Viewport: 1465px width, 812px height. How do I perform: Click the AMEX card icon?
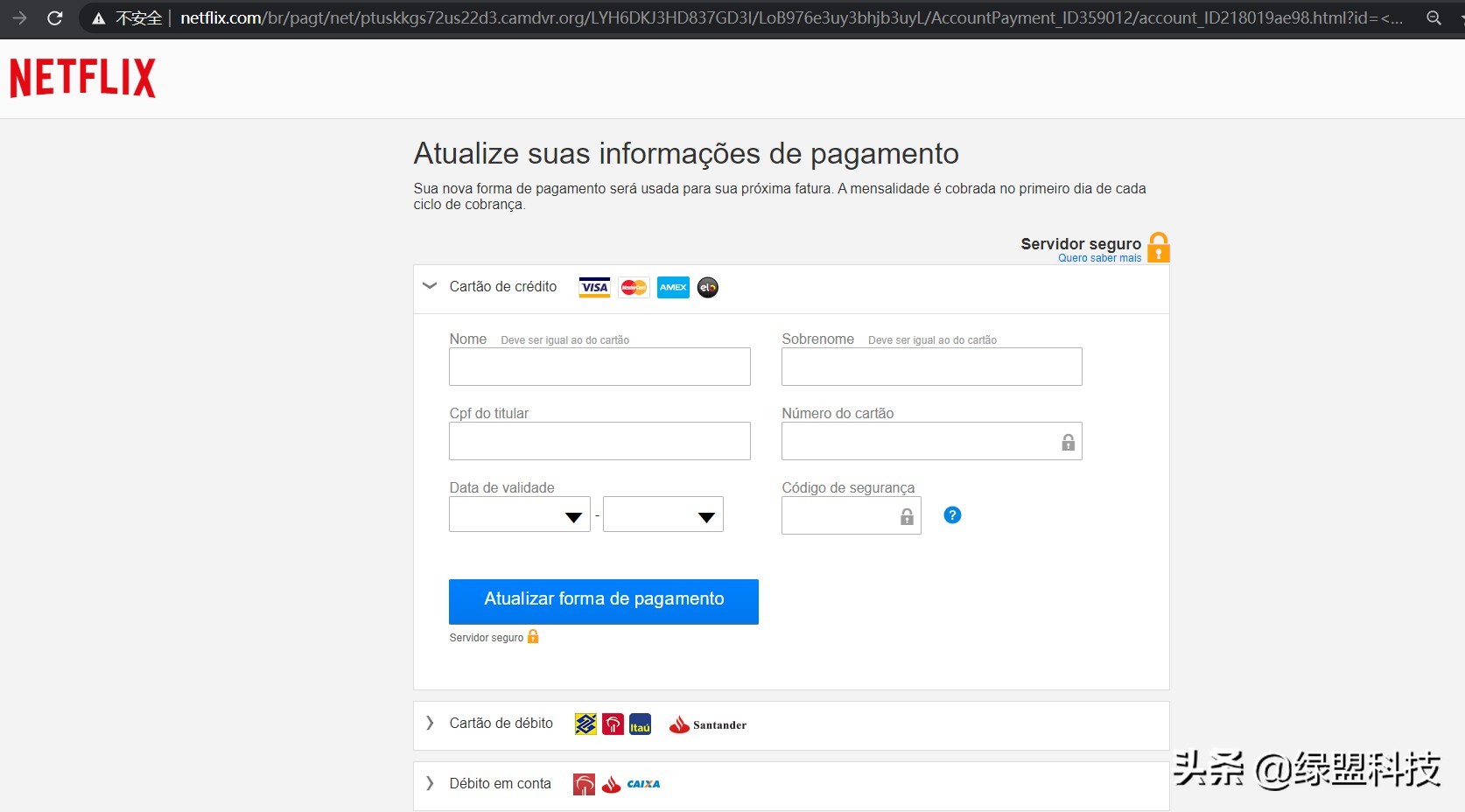click(x=673, y=287)
